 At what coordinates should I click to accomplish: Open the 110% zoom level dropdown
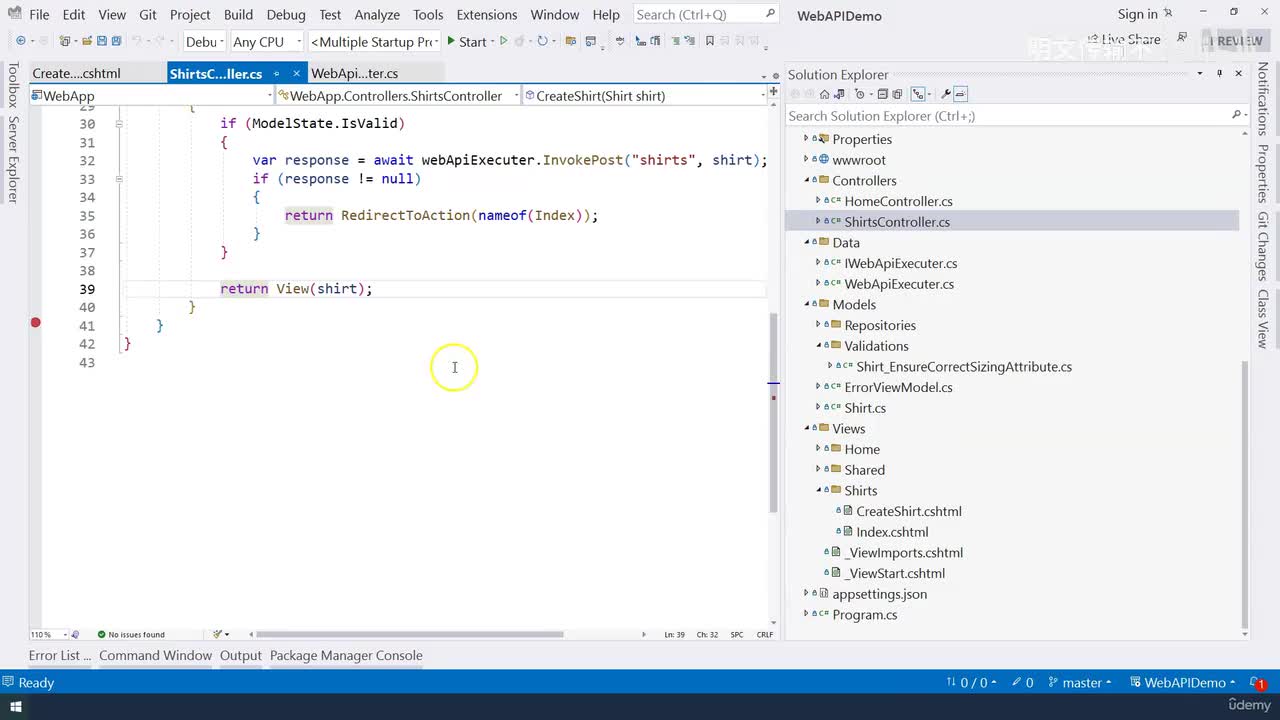coord(48,635)
